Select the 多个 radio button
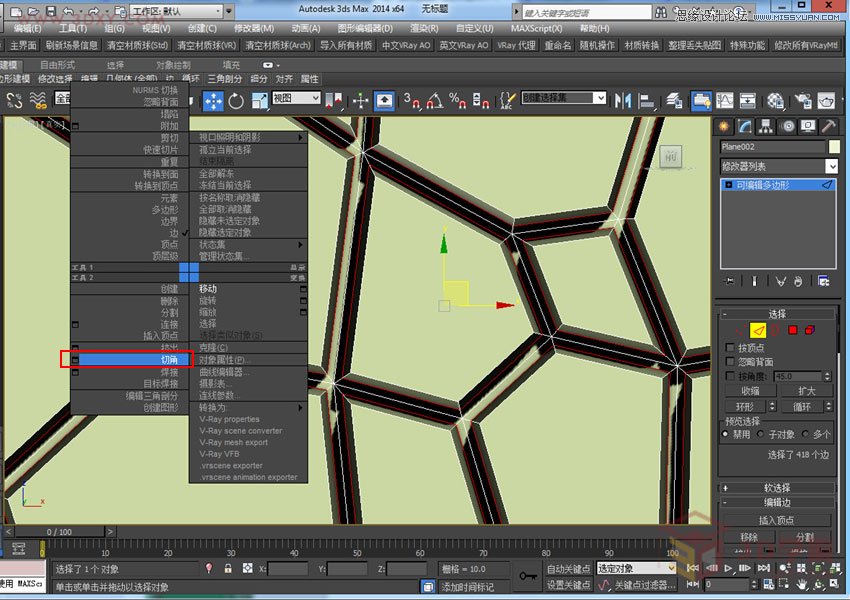Screen dimensions: 850x600 pyautogui.click(x=805, y=434)
